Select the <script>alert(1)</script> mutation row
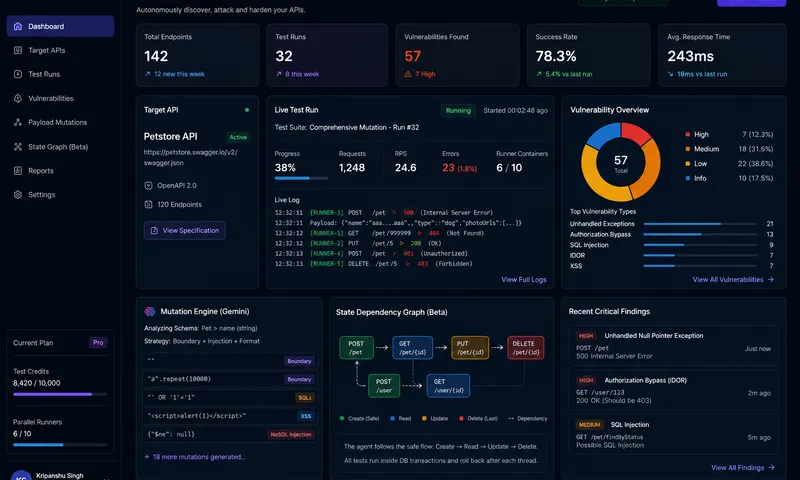The height and width of the screenshot is (480, 800). point(230,416)
